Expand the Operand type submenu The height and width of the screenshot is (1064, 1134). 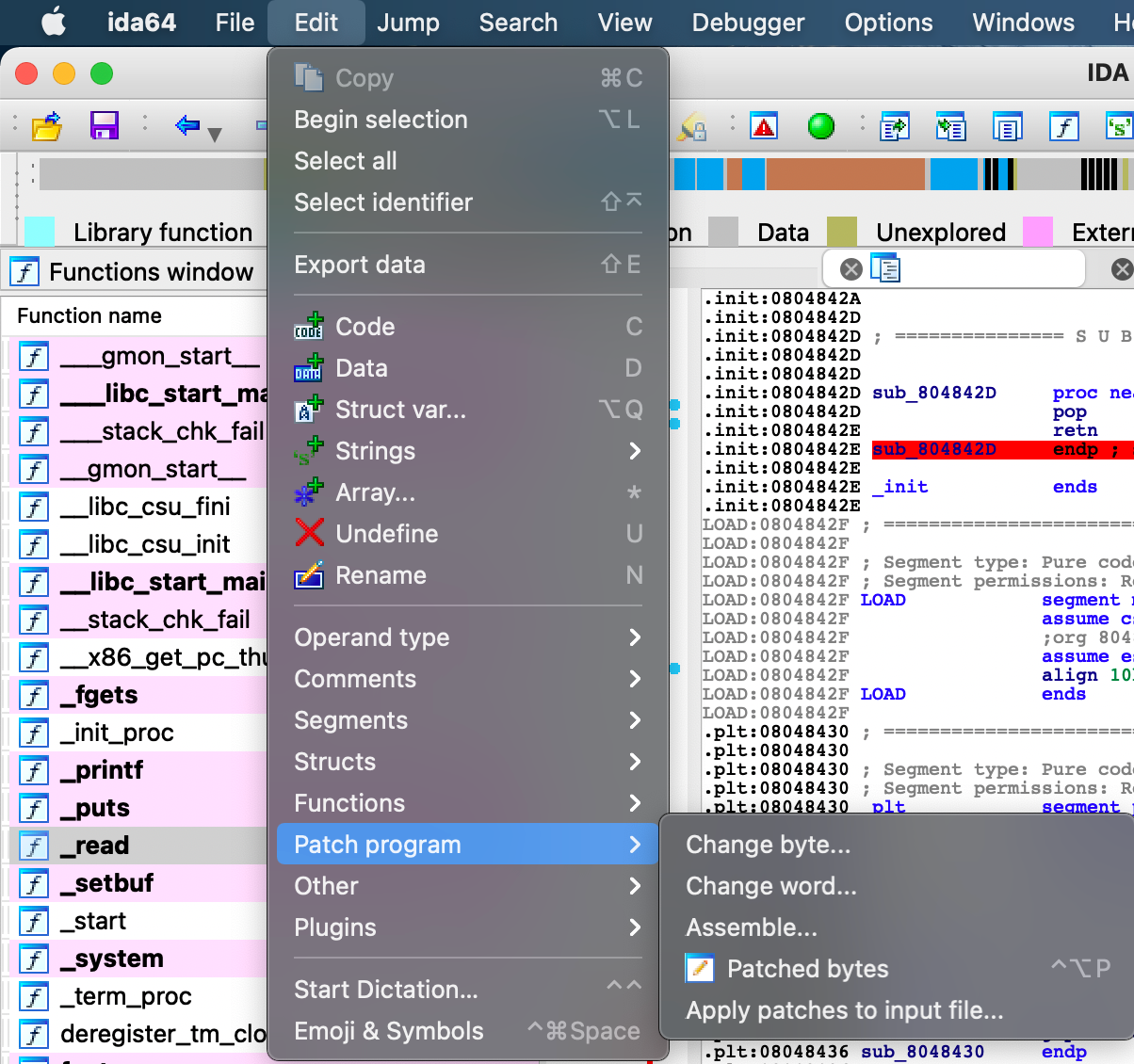pyautogui.click(x=468, y=637)
